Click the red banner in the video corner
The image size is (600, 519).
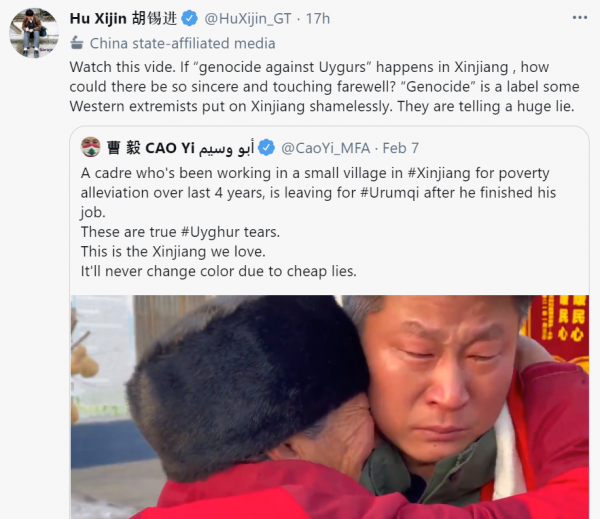click(x=559, y=327)
